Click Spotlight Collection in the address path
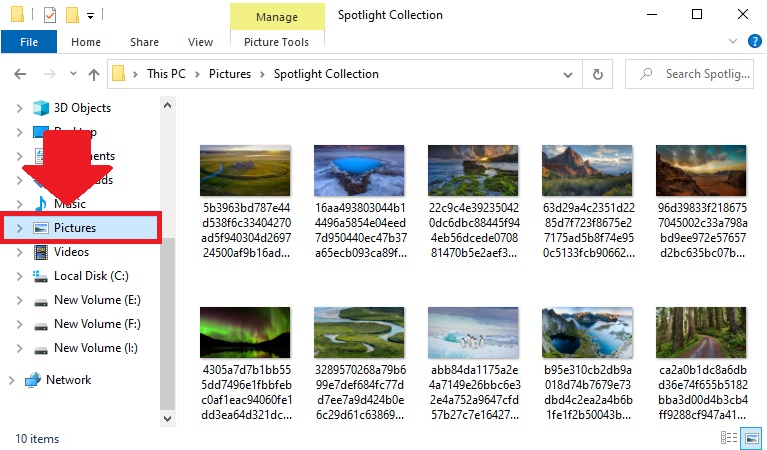Image resolution: width=767 pixels, height=450 pixels. point(326,74)
